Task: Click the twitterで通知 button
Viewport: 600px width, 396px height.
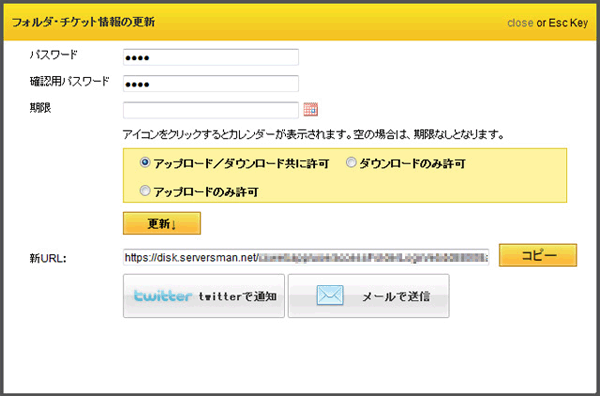Action: tap(204, 296)
